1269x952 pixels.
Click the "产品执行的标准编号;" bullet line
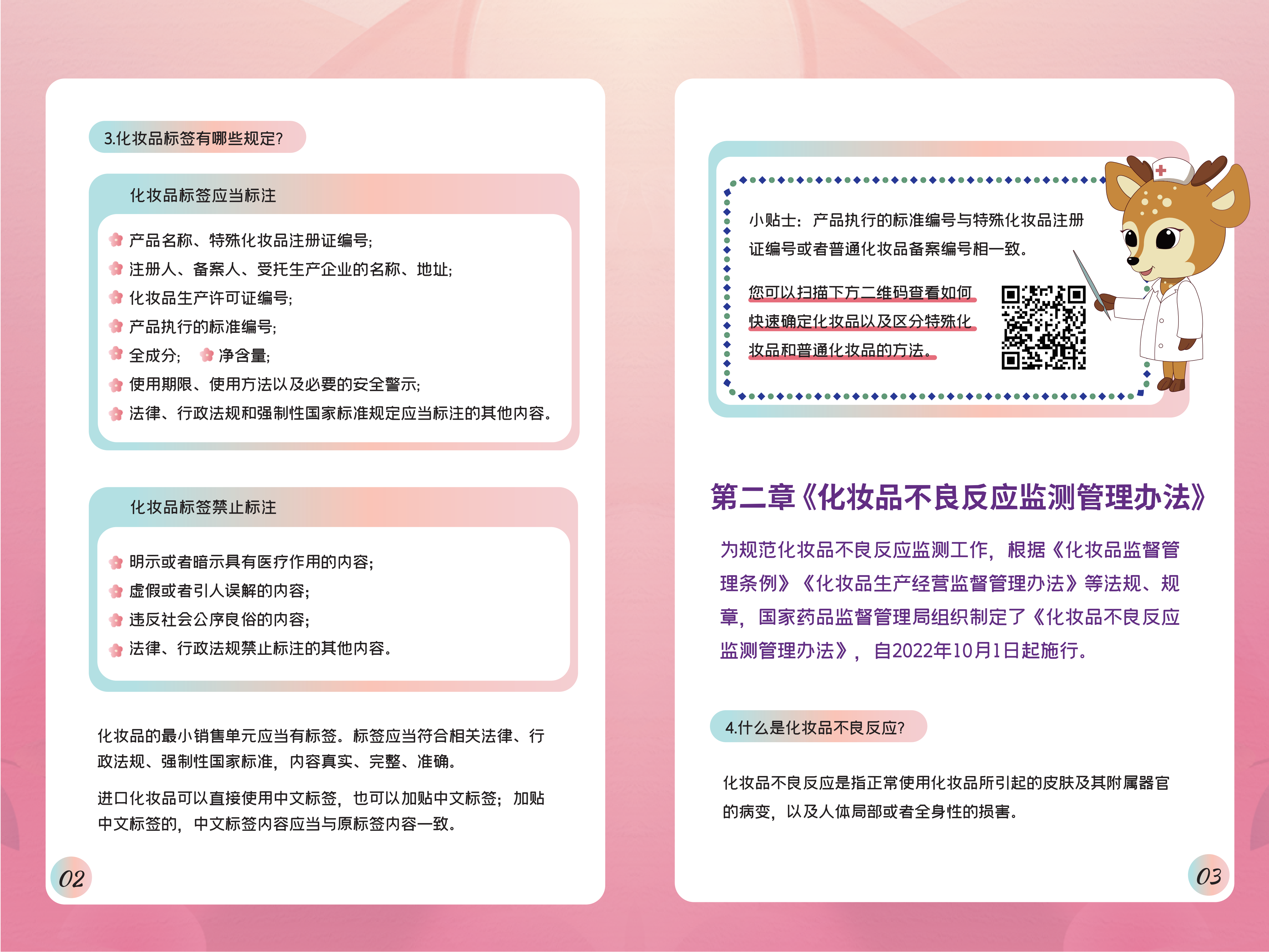203,327
